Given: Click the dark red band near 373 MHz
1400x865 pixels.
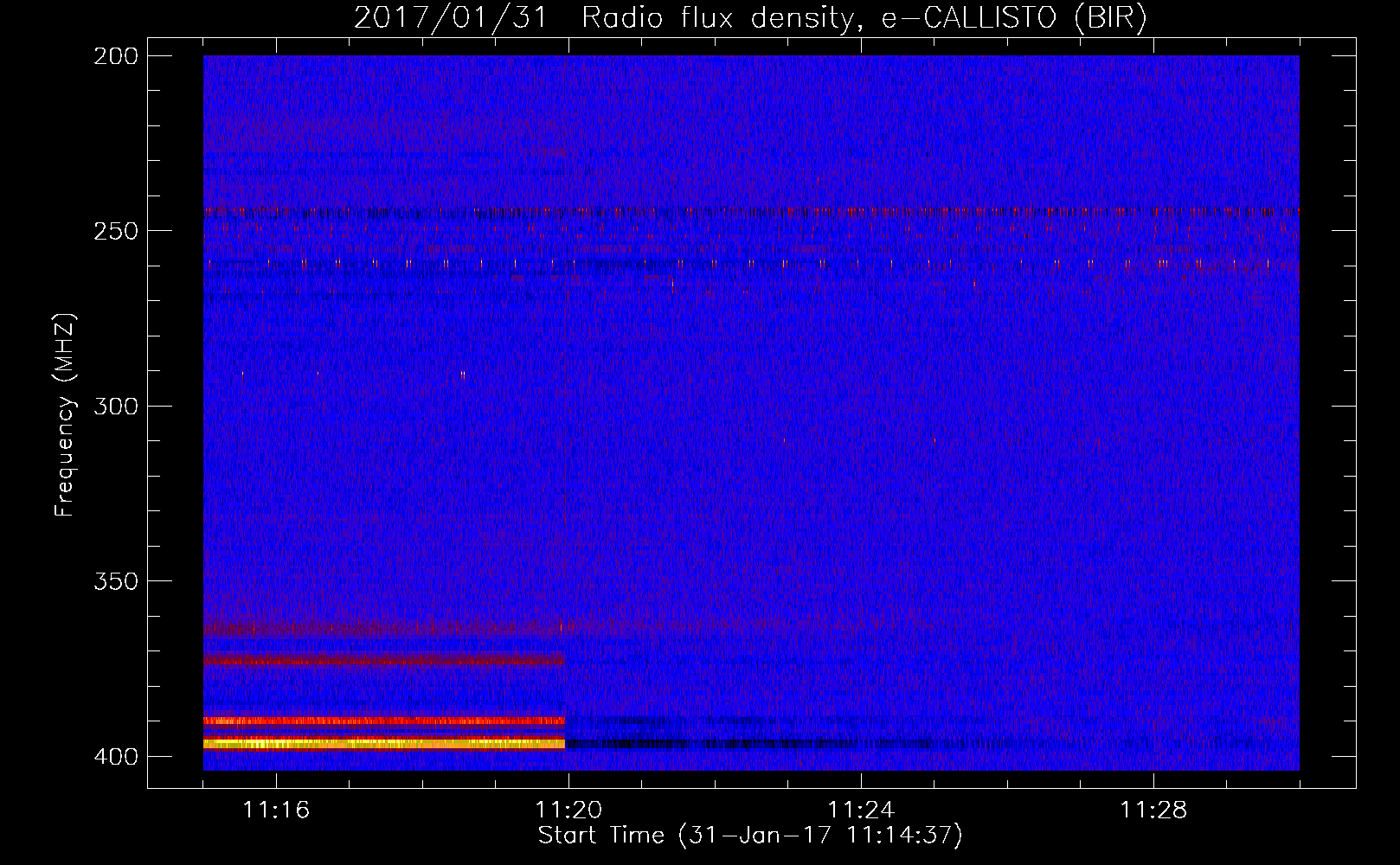Looking at the screenshot, I should coord(384,660).
